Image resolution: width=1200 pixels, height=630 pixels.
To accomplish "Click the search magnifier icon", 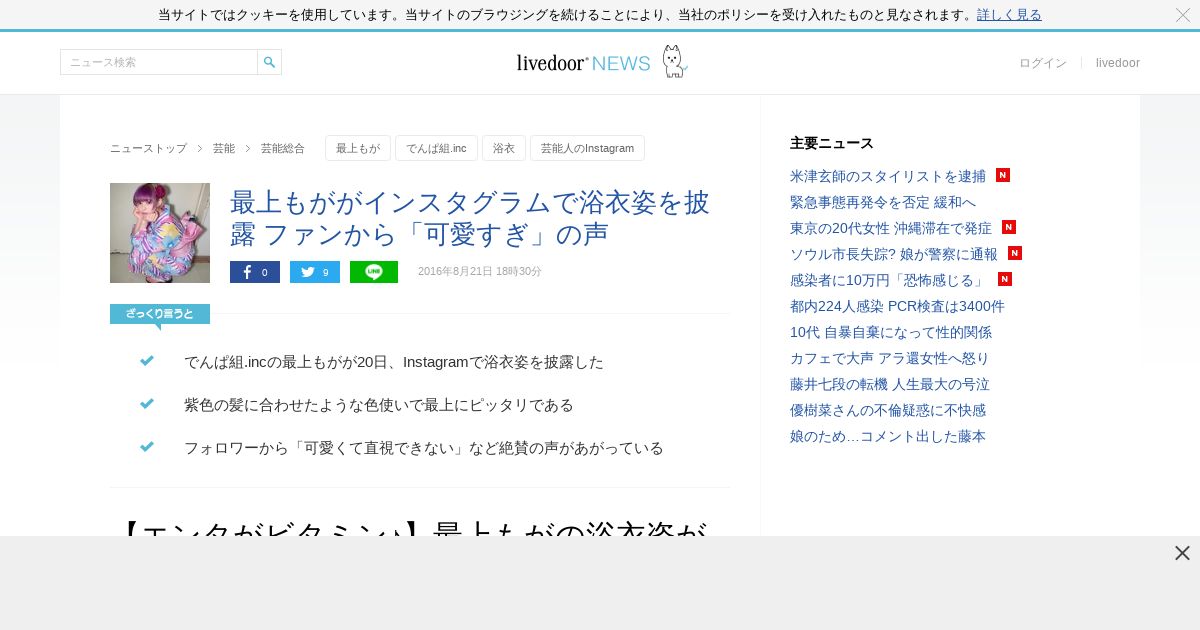I will [269, 62].
